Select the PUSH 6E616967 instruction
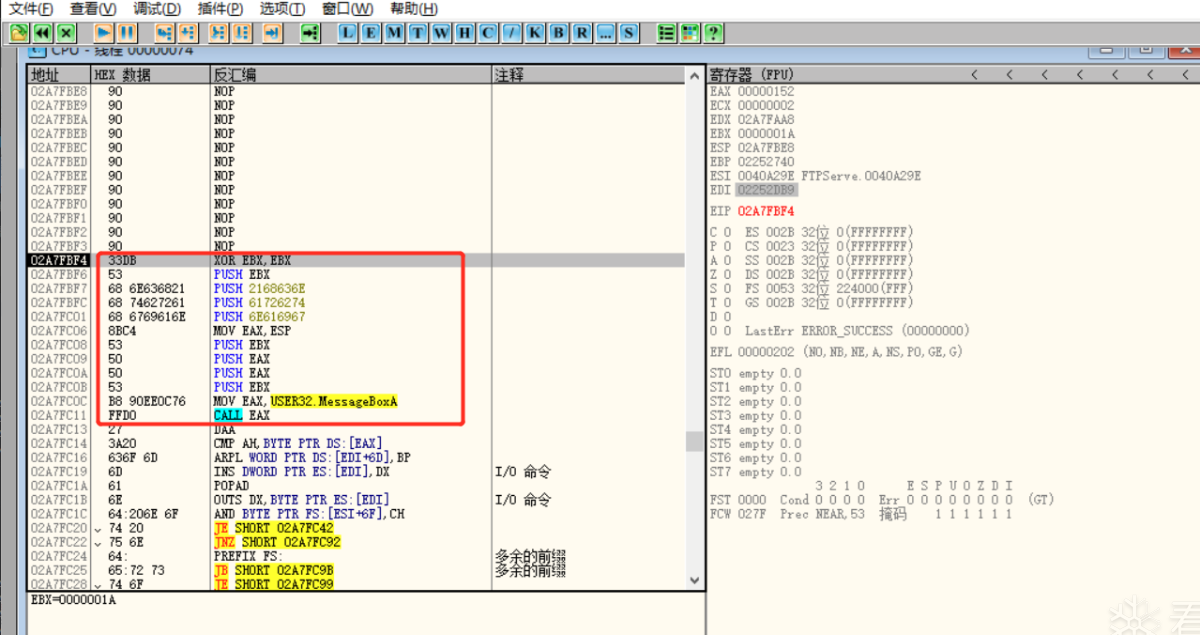 [259, 316]
